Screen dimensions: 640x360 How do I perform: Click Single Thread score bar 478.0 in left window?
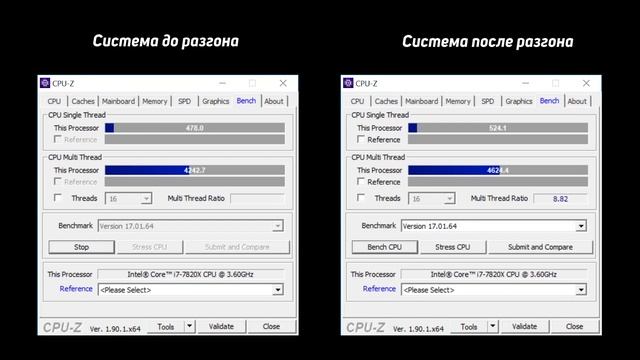coord(195,128)
